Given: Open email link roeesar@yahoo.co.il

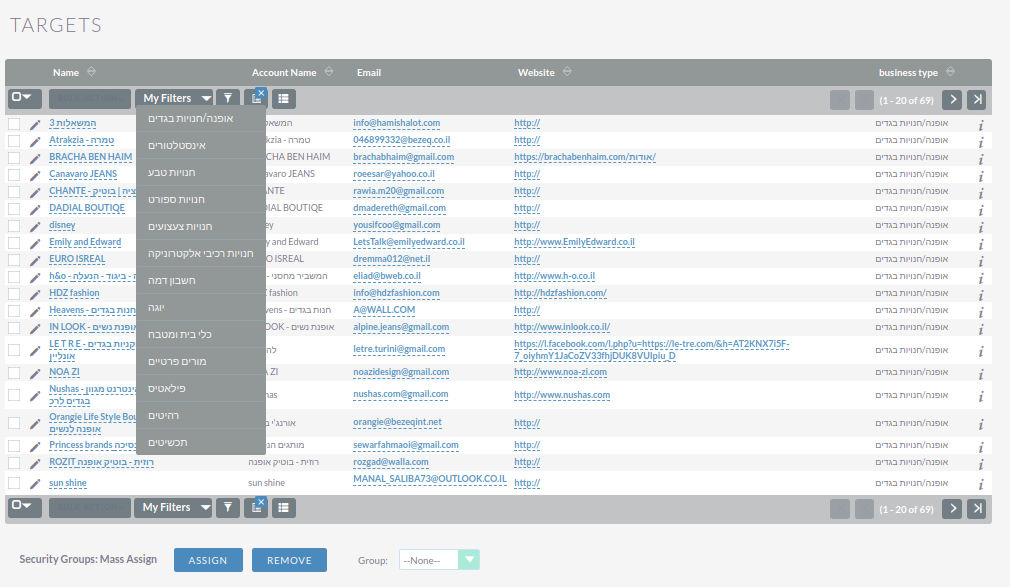Looking at the screenshot, I should [x=394, y=174].
